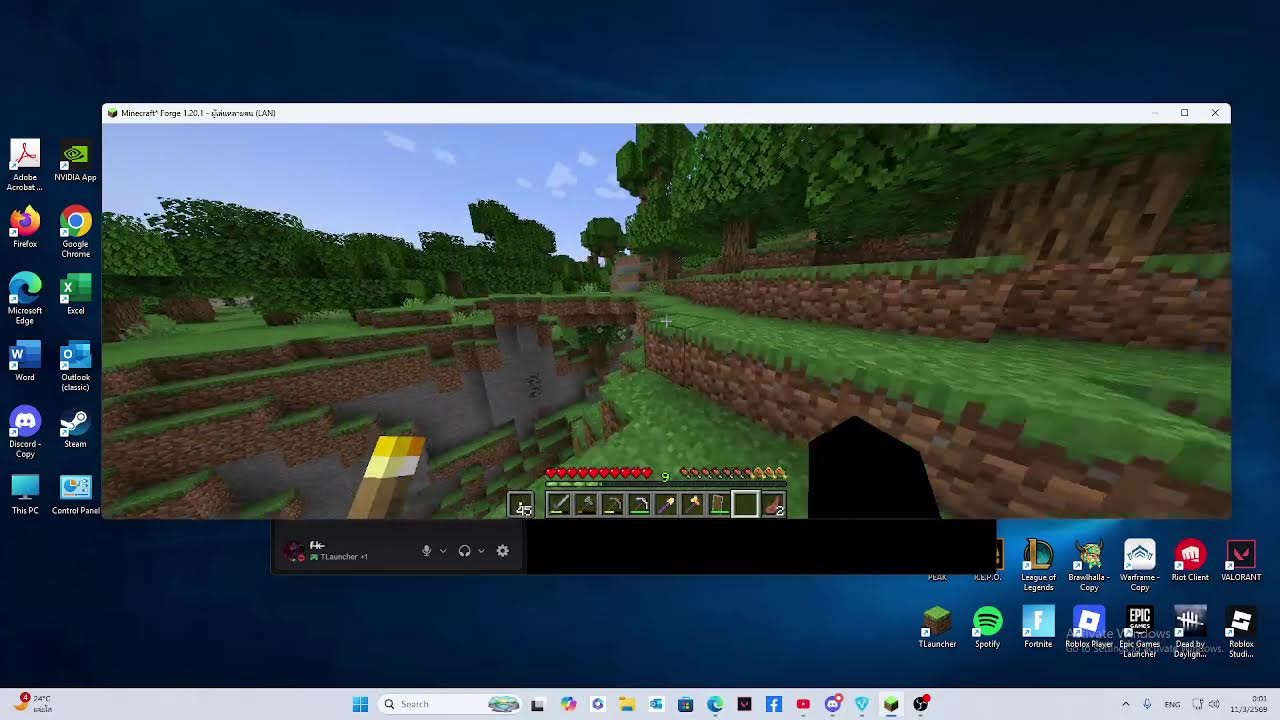
Task: Open NVIDIA App desktop shortcut
Action: 75,162
